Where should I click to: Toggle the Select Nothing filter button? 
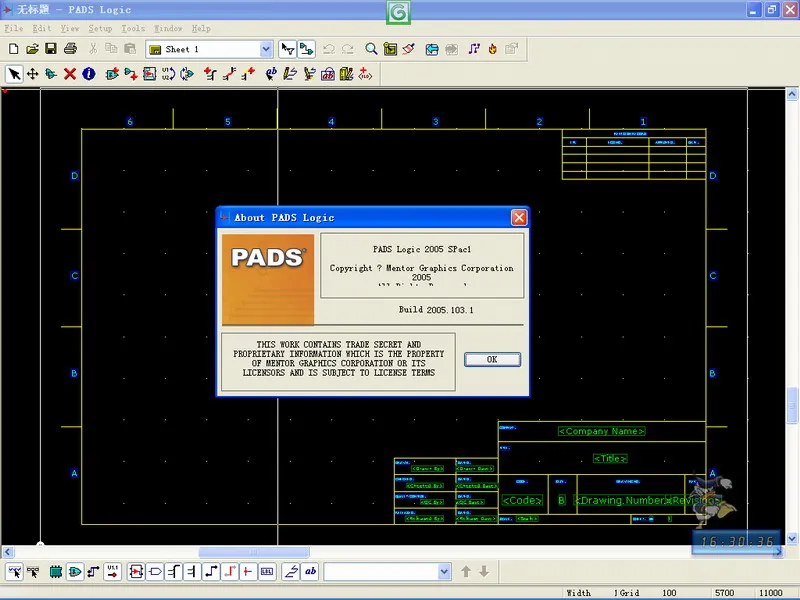point(33,572)
